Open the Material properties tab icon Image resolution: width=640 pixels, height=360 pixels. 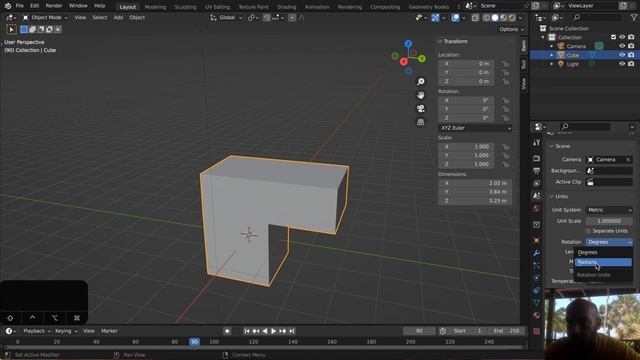pyautogui.click(x=536, y=315)
